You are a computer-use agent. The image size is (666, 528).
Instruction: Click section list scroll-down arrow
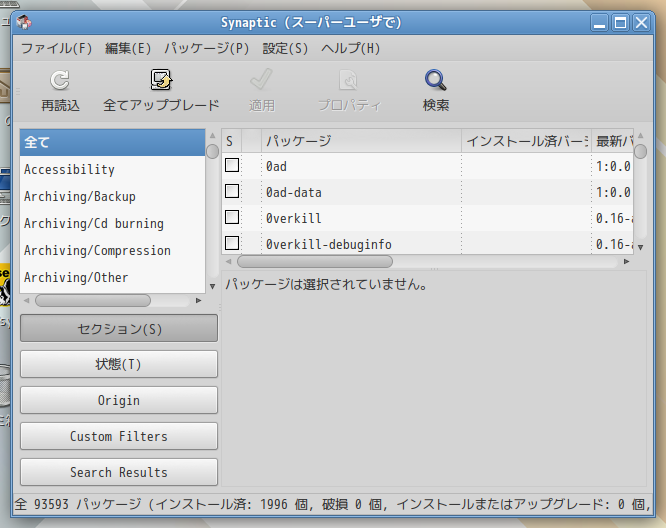click(x=212, y=287)
